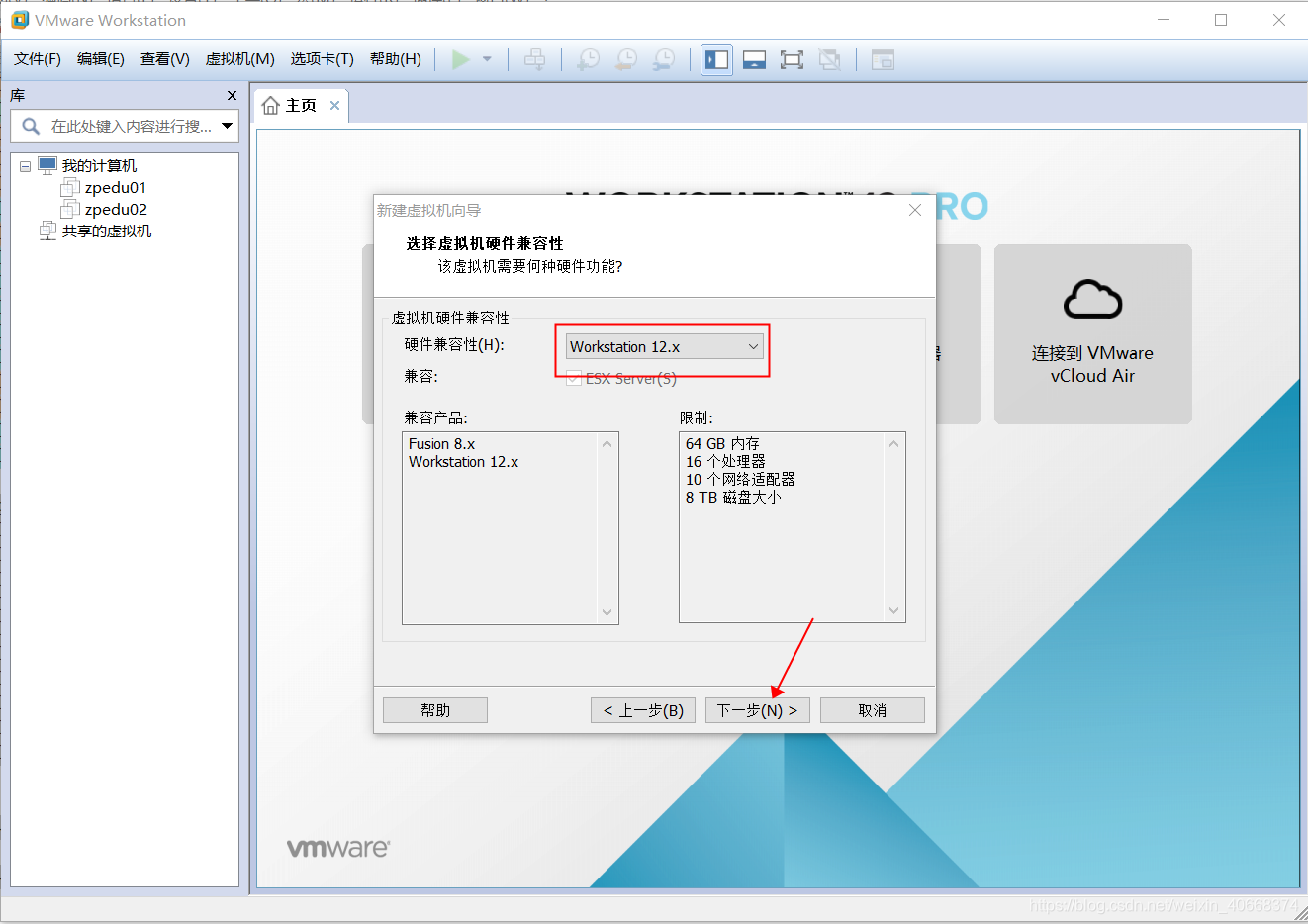Click the 上一步(B) back button
This screenshot has height=924, width=1308.
click(643, 710)
